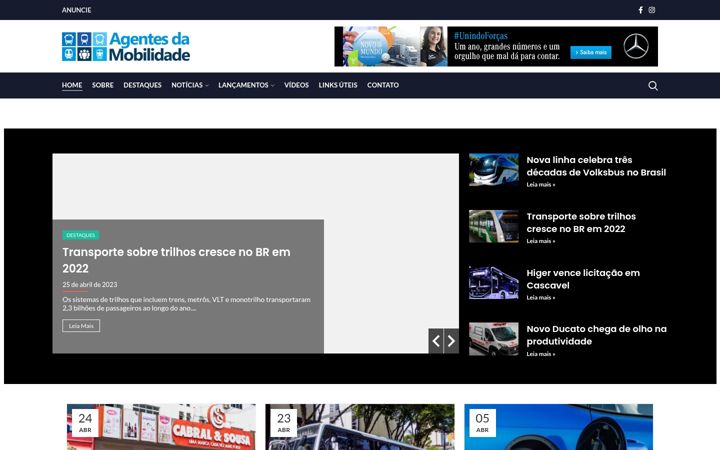This screenshot has height=450, width=720.
Task: Open the 23 ABR bus post image
Action: [x=360, y=427]
